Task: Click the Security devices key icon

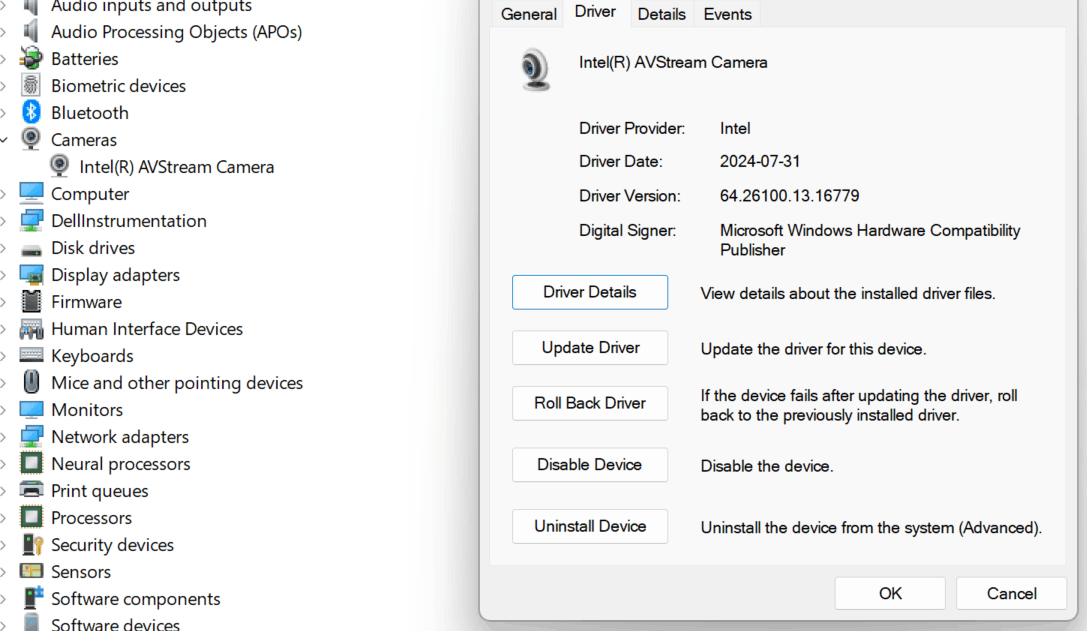Action: pyautogui.click(x=33, y=544)
